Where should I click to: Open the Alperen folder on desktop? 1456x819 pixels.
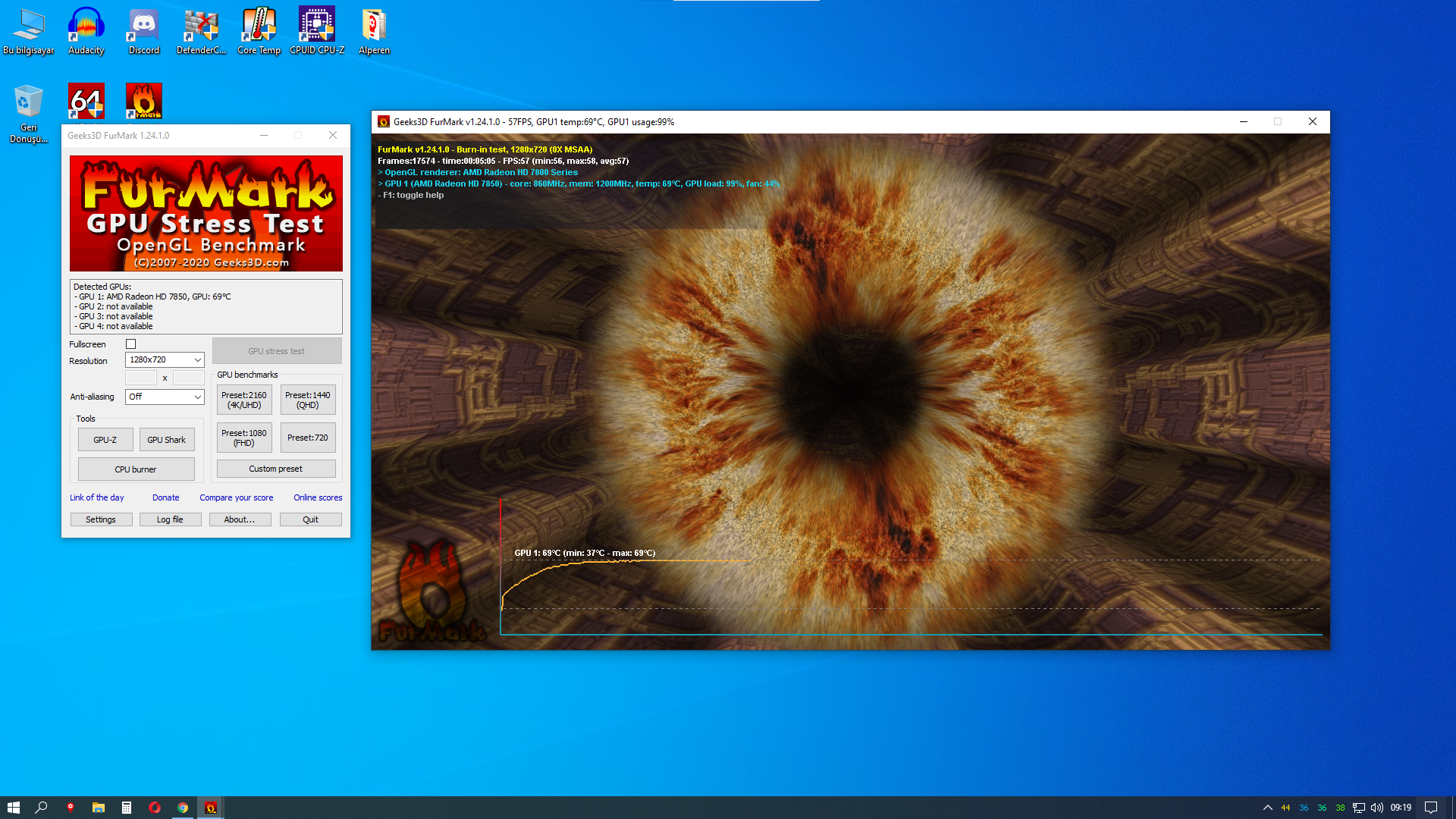375,32
